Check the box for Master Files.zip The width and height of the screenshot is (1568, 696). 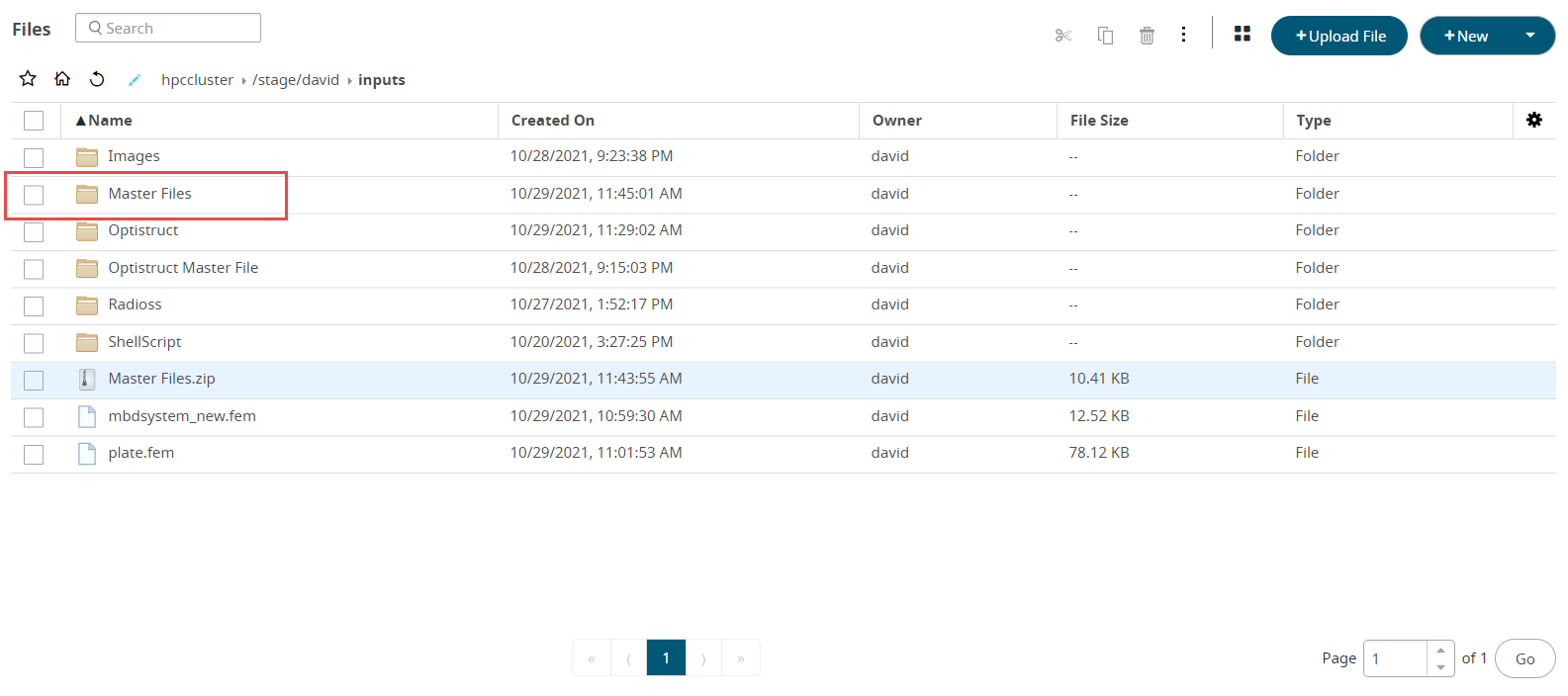34,380
